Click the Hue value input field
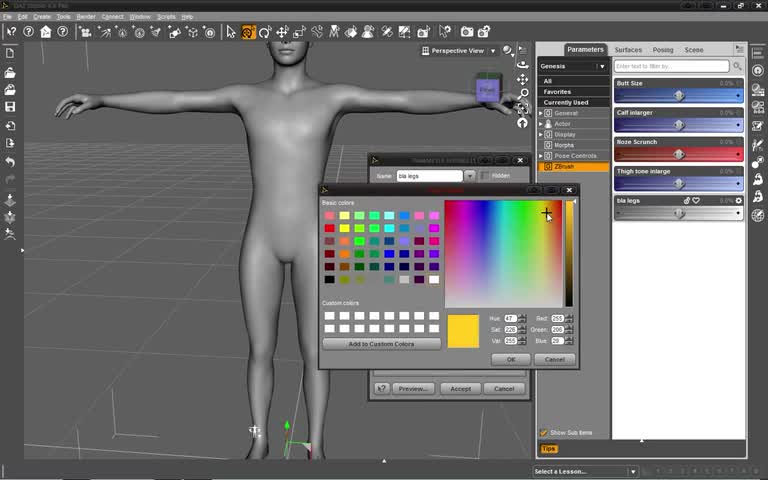Image resolution: width=768 pixels, height=480 pixels. (x=511, y=318)
